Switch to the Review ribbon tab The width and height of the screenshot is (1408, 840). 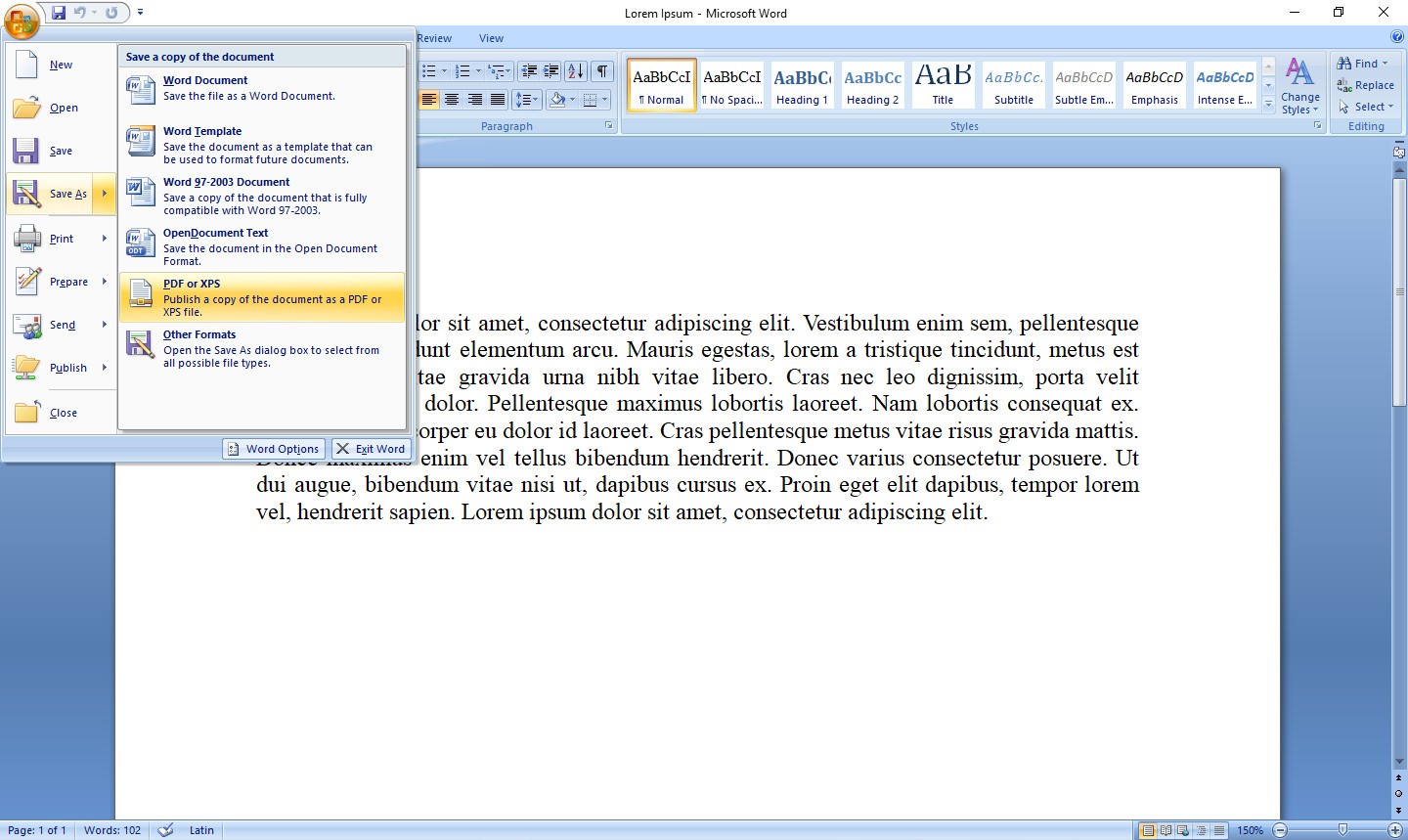pyautogui.click(x=434, y=38)
